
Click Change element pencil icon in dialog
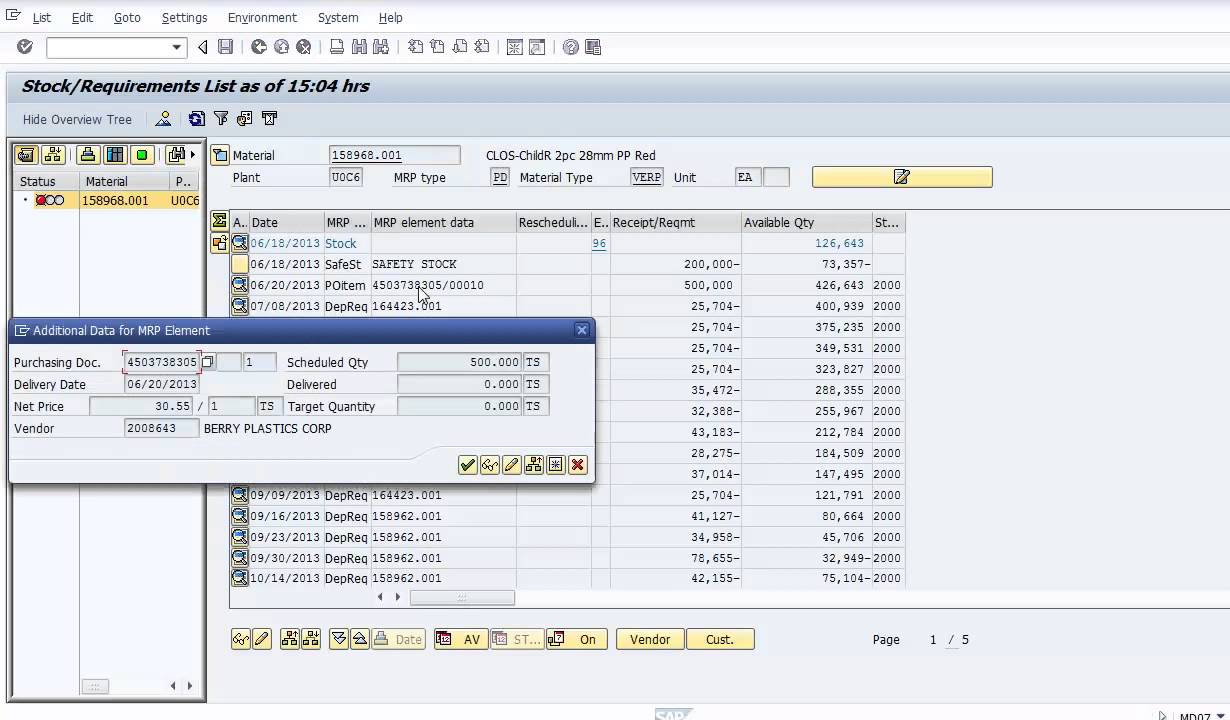[x=511, y=465]
